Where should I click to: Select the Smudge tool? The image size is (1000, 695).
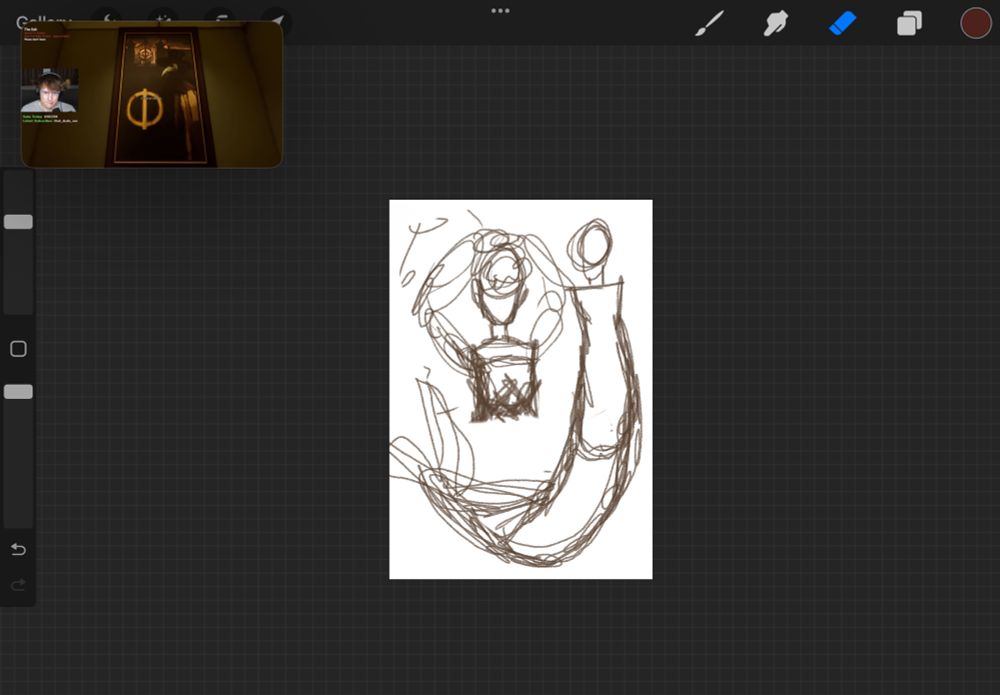[776, 23]
